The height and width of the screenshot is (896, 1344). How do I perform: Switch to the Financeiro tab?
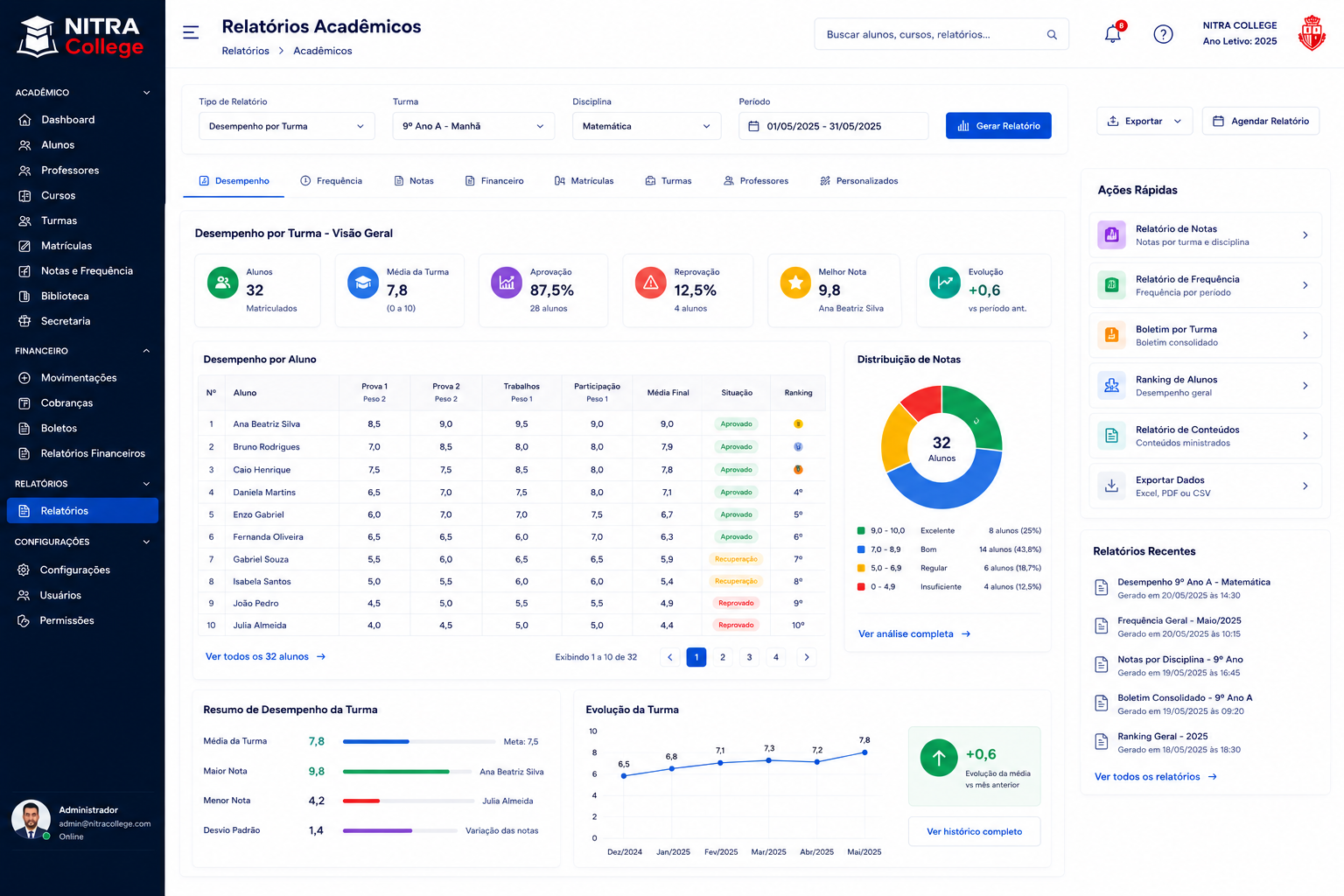click(494, 181)
